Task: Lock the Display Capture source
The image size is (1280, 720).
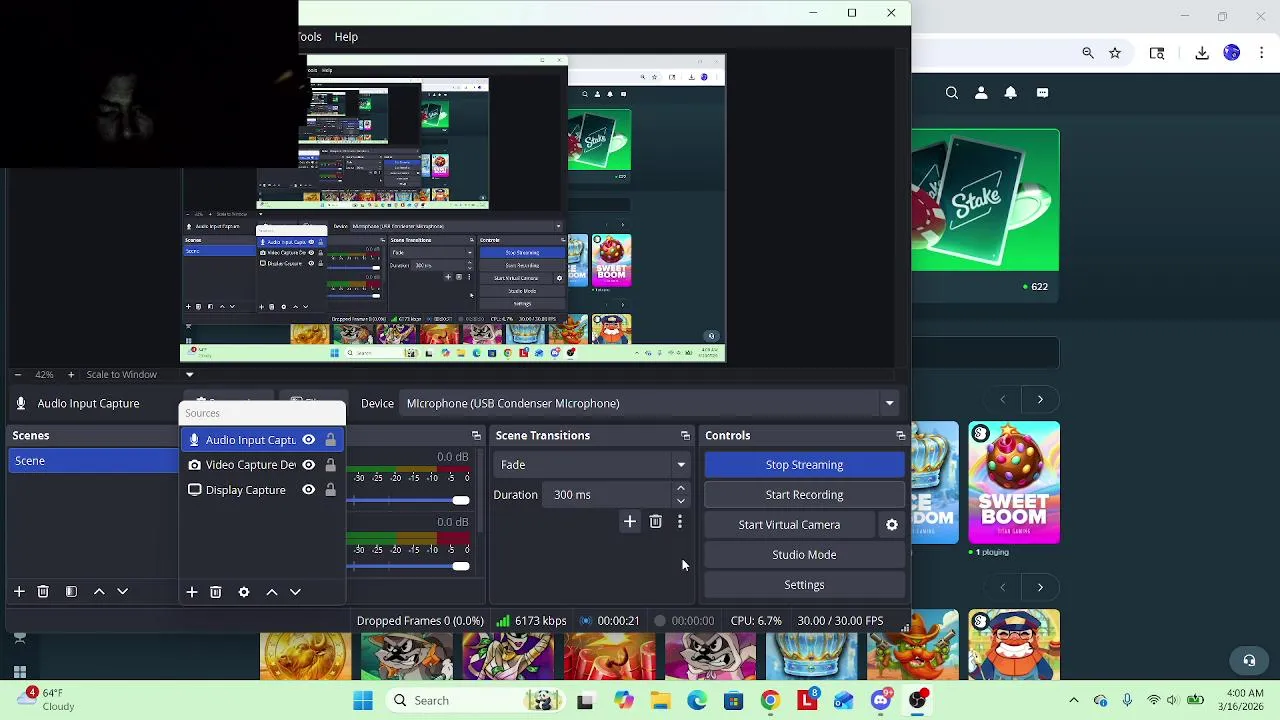Action: click(331, 490)
